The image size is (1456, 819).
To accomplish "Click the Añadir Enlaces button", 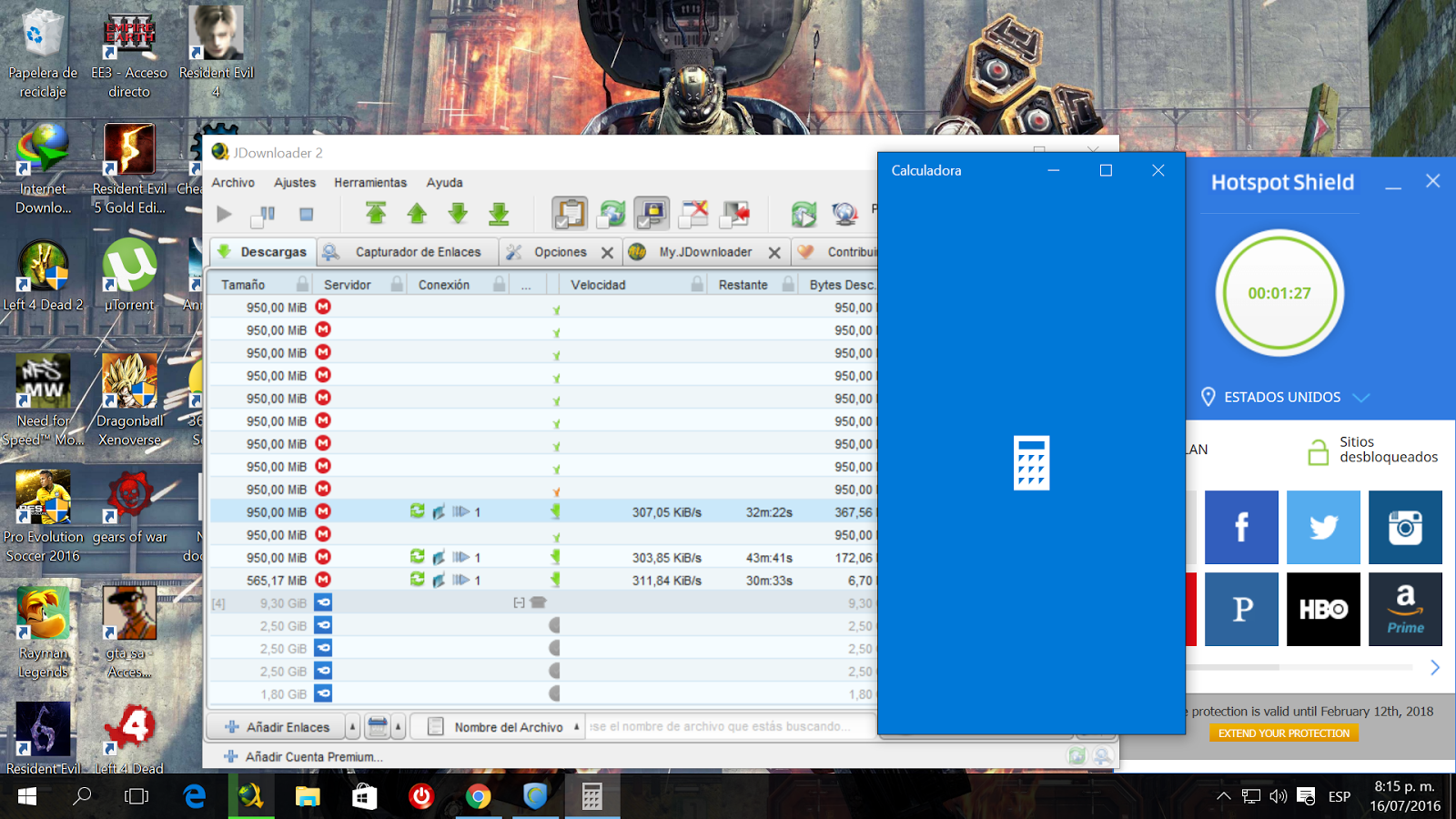I will (277, 727).
